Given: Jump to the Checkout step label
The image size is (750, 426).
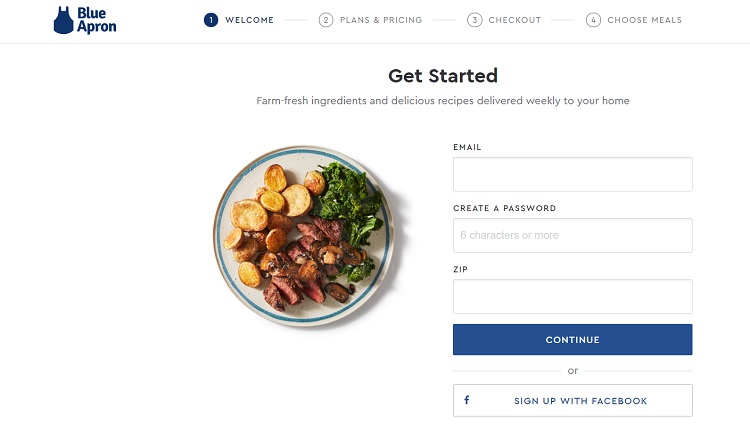Looking at the screenshot, I should point(514,20).
